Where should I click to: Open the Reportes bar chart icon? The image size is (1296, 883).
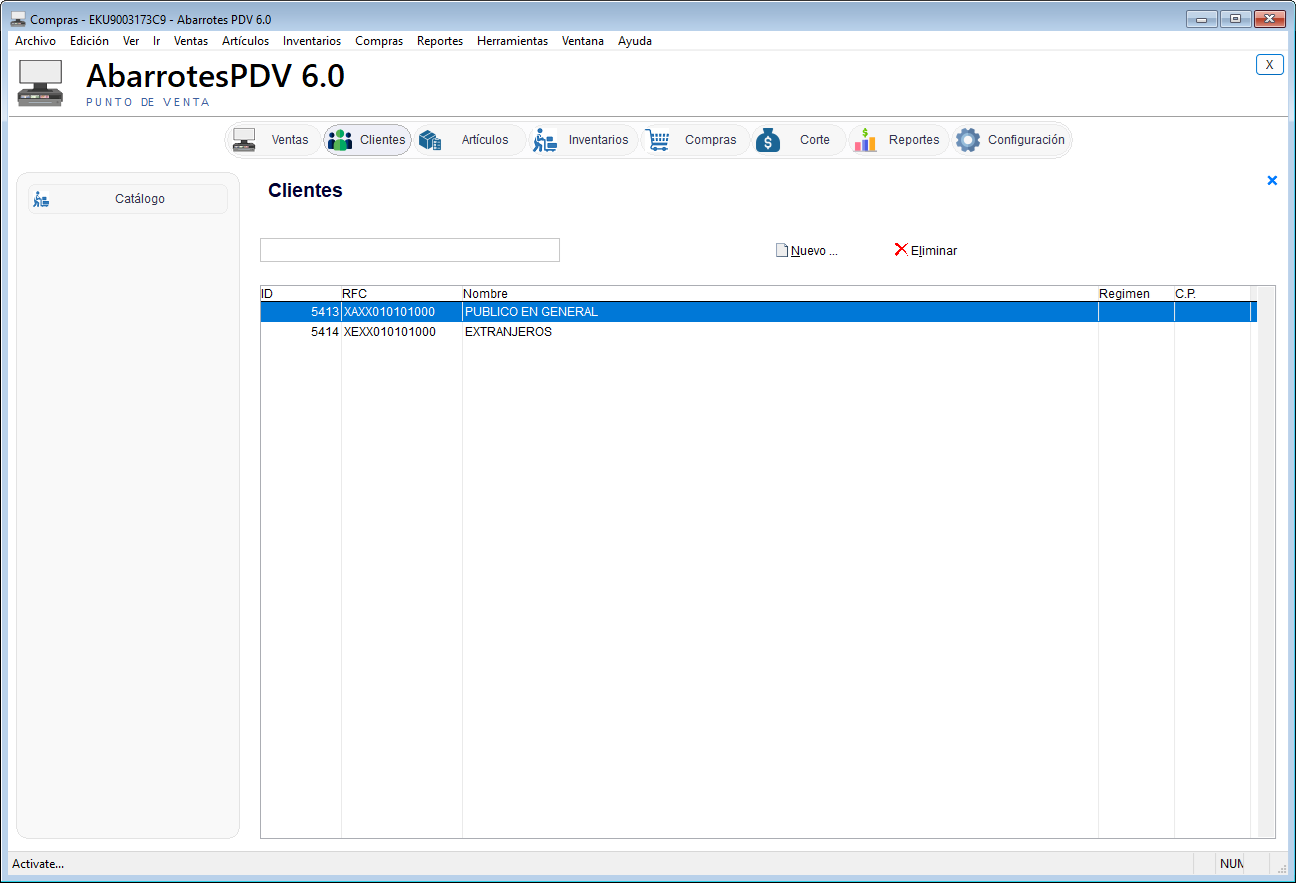[x=865, y=140]
